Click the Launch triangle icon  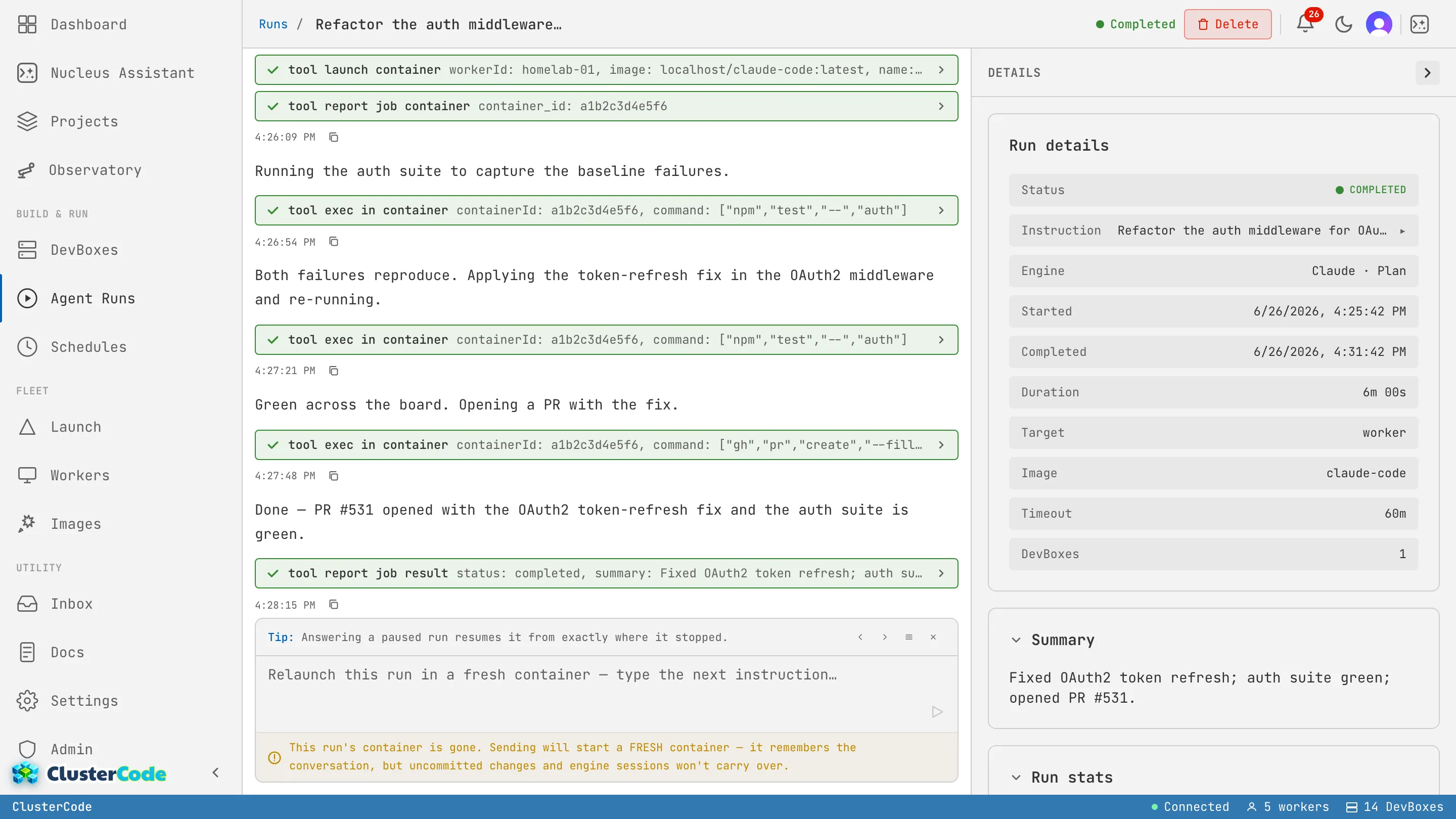coord(27,427)
